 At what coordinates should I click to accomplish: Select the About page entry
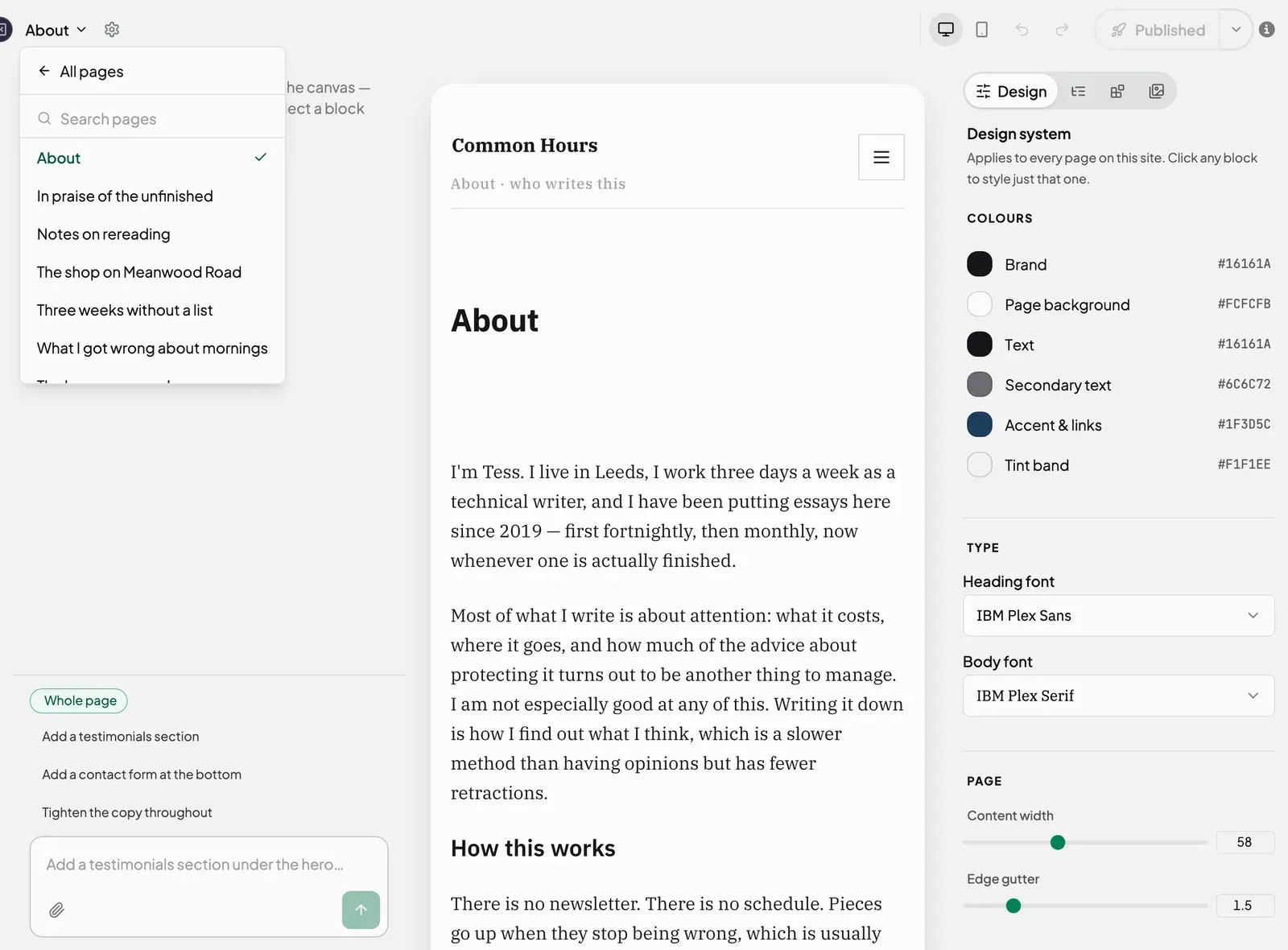click(153, 158)
